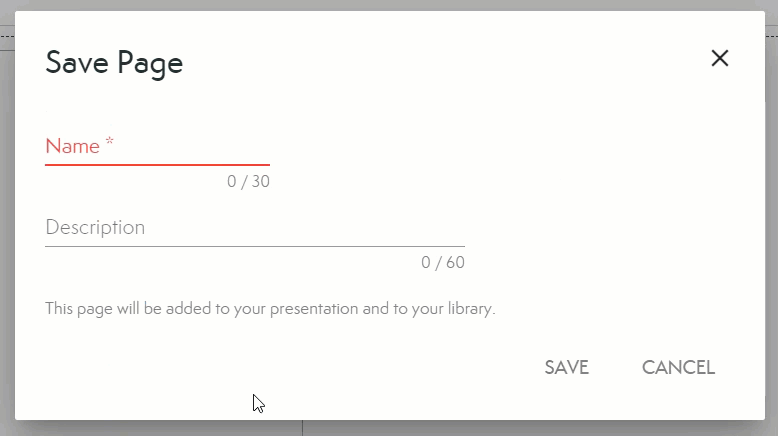Click the word "Page" in dialog title
The width and height of the screenshot is (778, 436).
pyautogui.click(x=150, y=64)
